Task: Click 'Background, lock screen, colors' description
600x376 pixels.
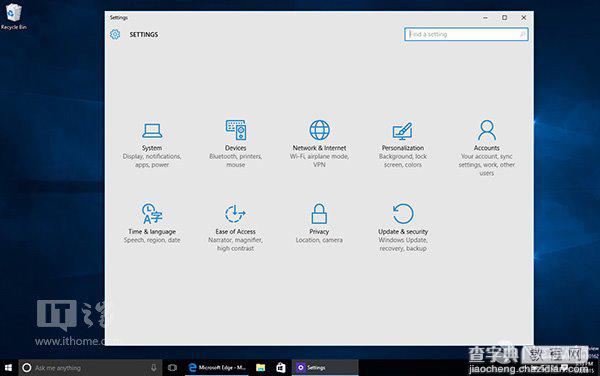Action: 403,161
